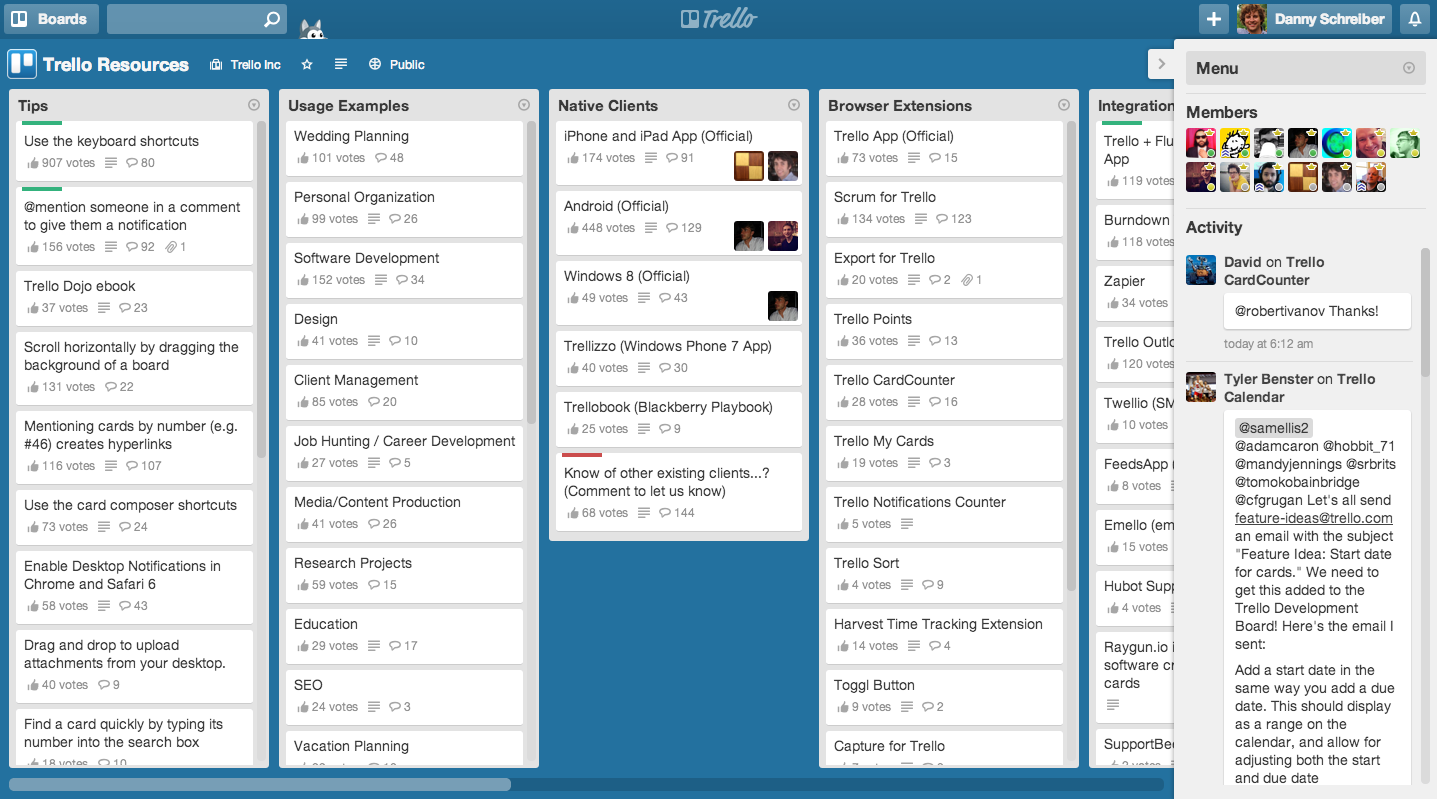The image size is (1437, 799).
Task: Click comment icon on Scrum for Trello
Action: tap(935, 219)
